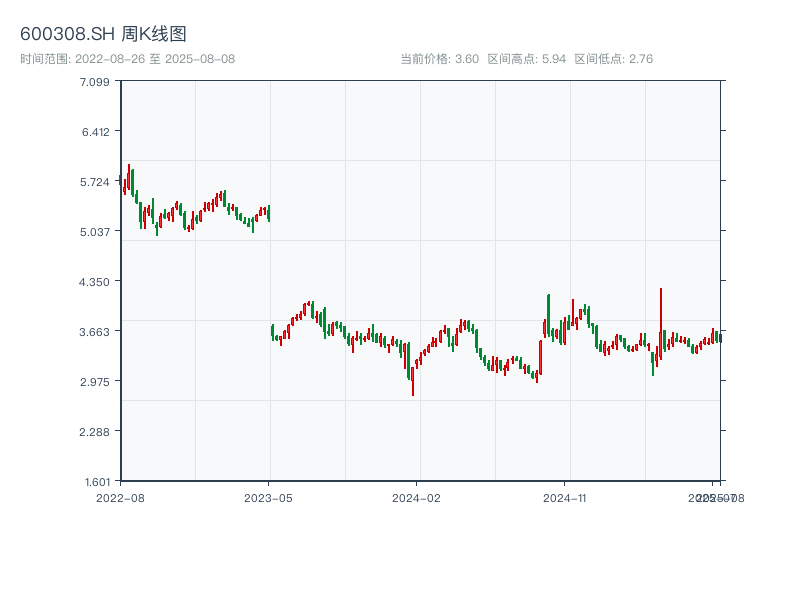Click the 当前价格 3.60 label
Screen dimensions: 800x600
(439, 59)
